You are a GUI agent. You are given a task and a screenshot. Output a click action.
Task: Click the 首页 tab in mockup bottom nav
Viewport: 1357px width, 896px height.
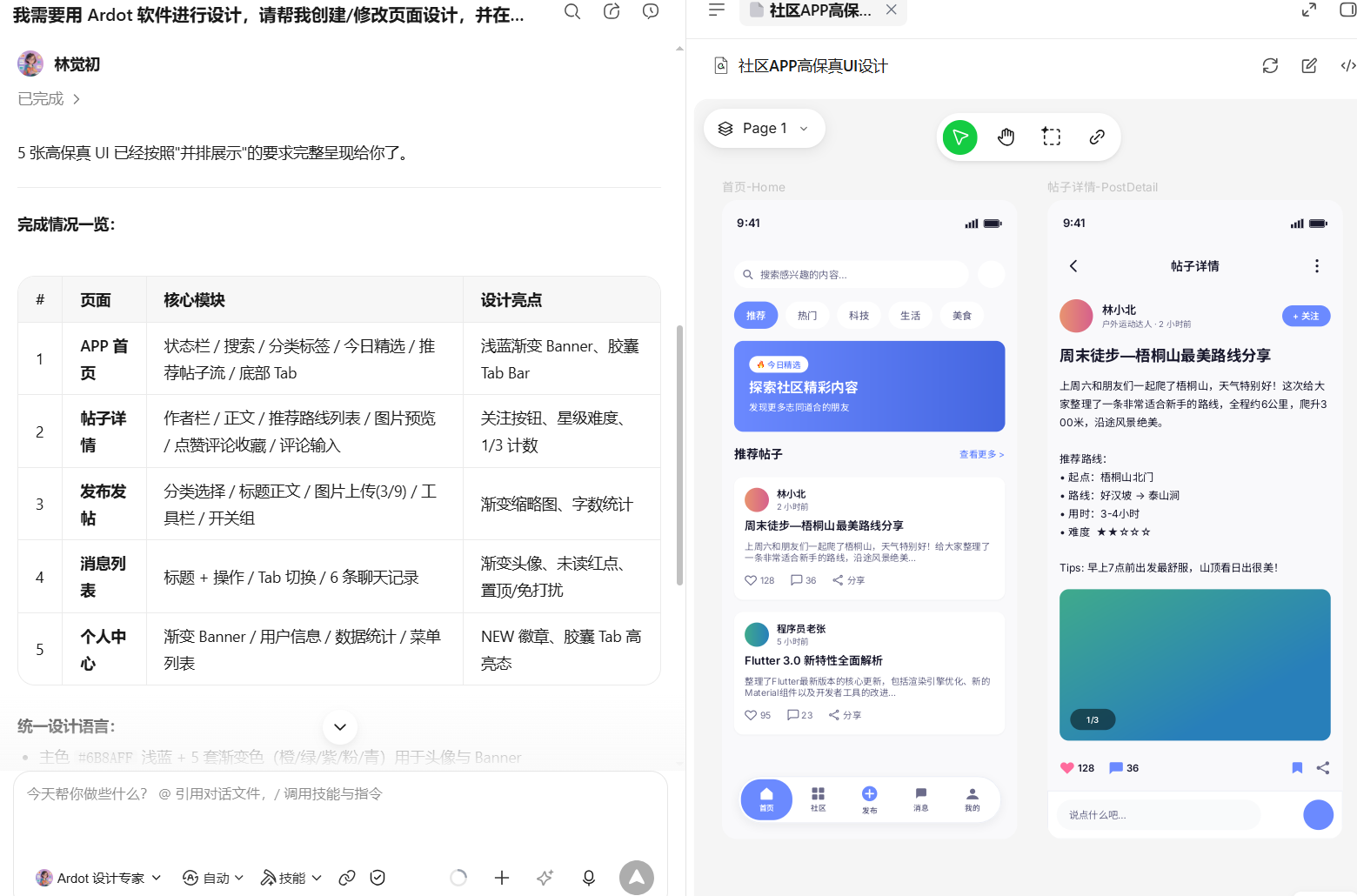pos(766,799)
